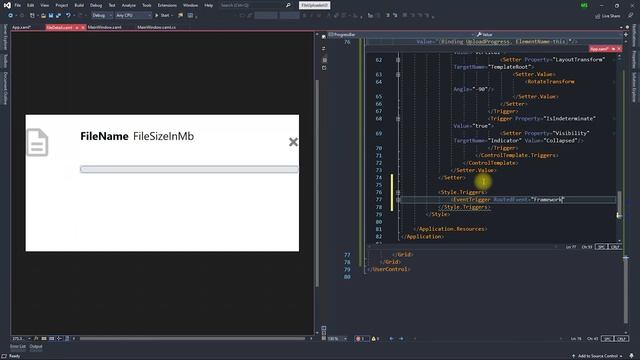Click the Open File folder icon

pyautogui.click(x=43, y=16)
